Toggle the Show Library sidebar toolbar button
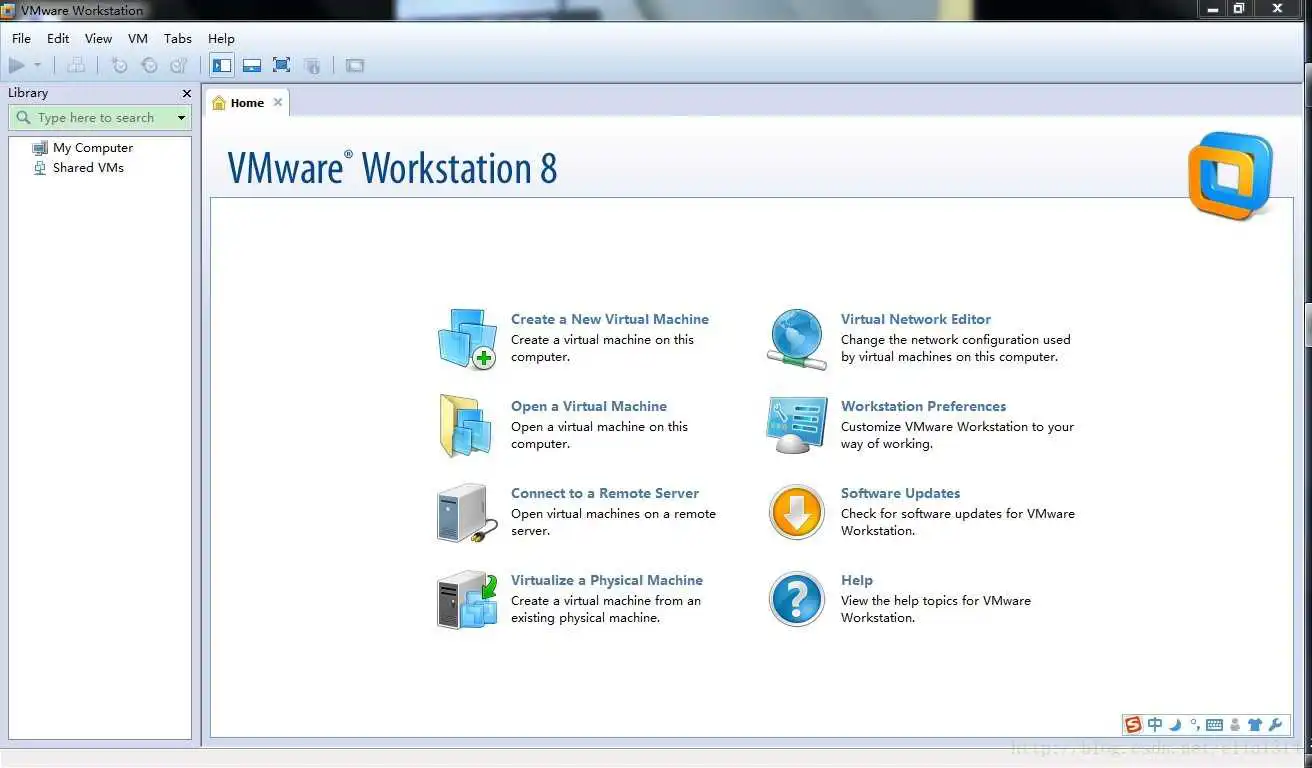Viewport: 1312px width, 768px height. (222, 66)
